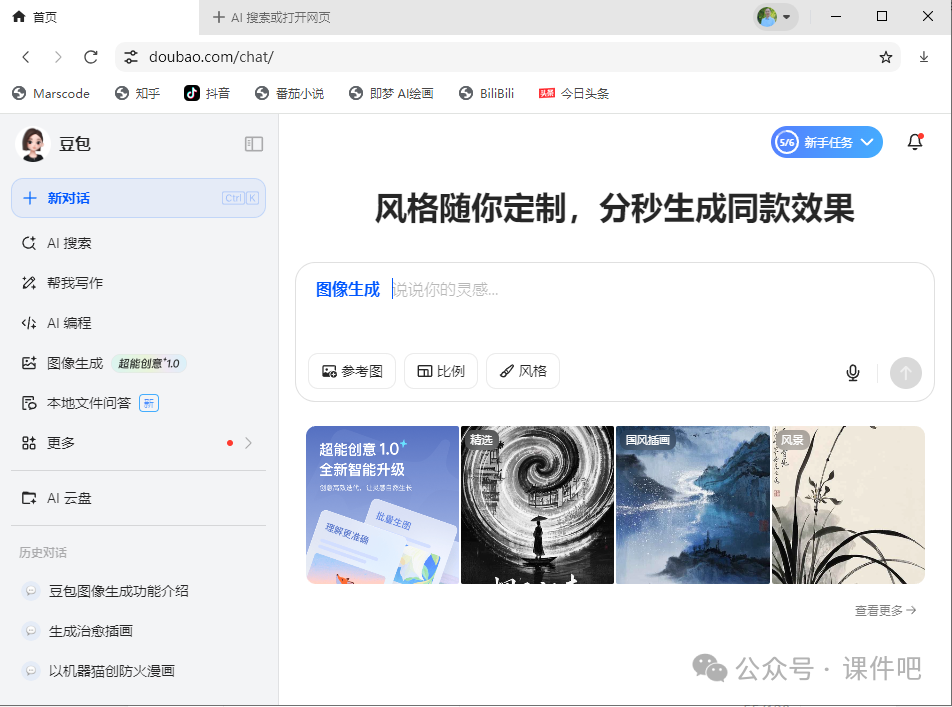
Task: Open notifications via the bell icon
Action: pos(914,142)
